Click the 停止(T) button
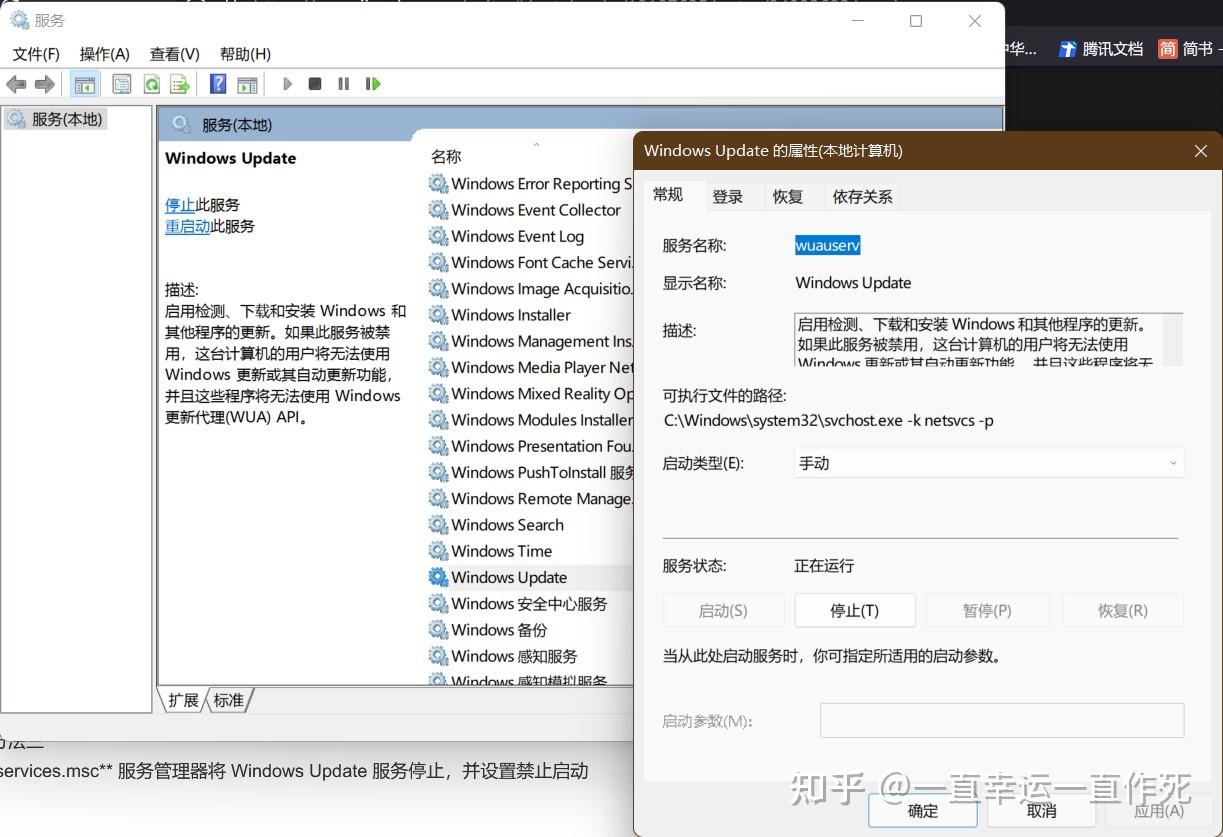 (855, 610)
